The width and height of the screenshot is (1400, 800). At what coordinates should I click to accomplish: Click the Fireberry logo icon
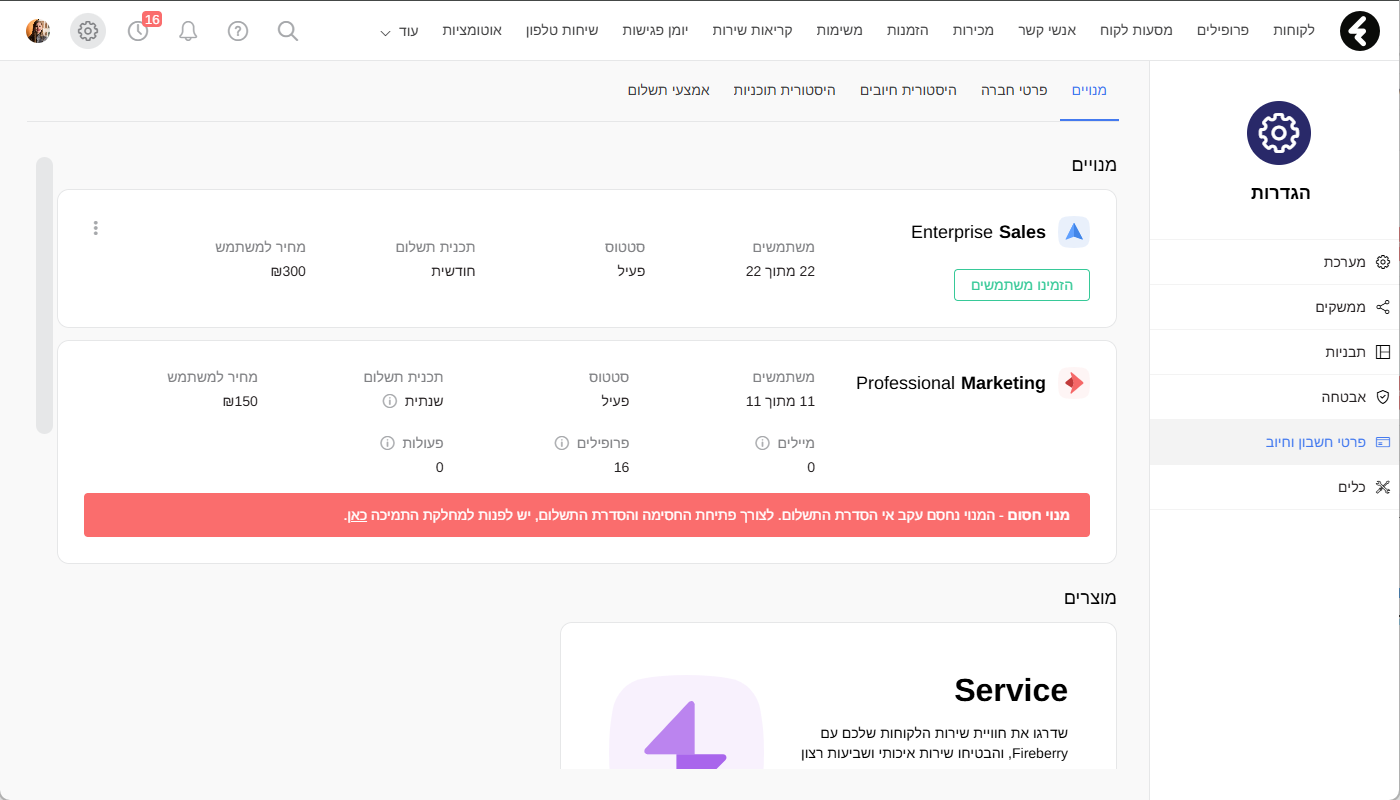pyautogui.click(x=1359, y=31)
